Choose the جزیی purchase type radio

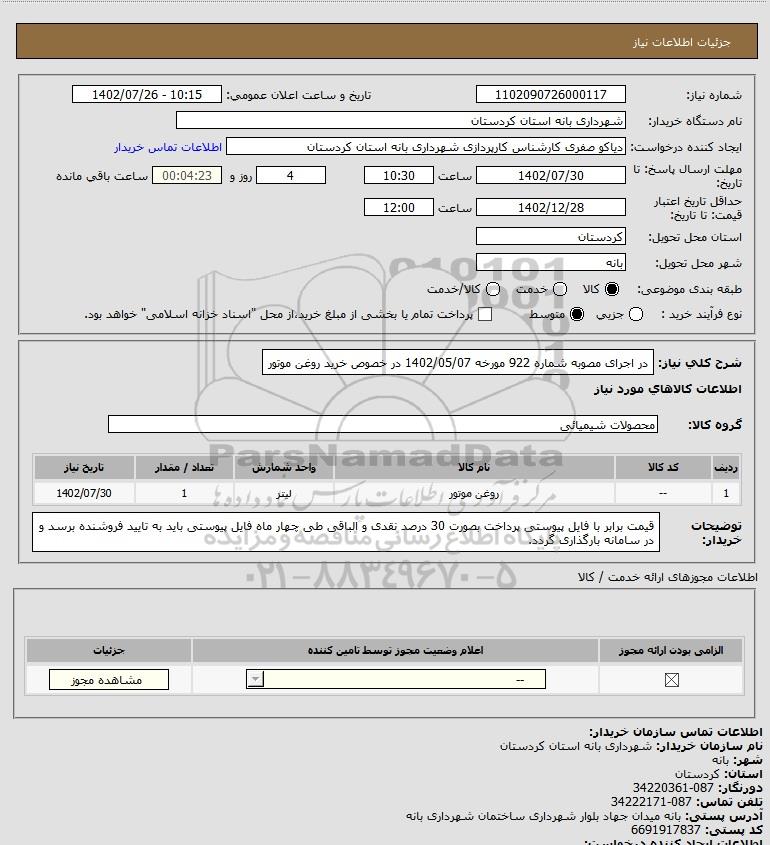pos(636,314)
